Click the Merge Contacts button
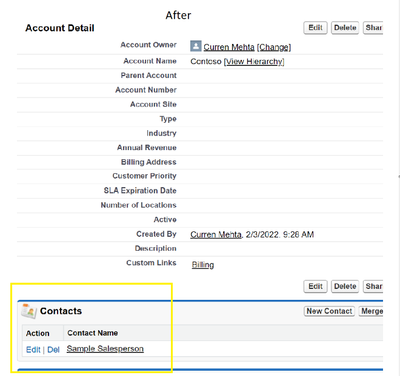Viewport: 400px width, 376px height. coord(371,311)
